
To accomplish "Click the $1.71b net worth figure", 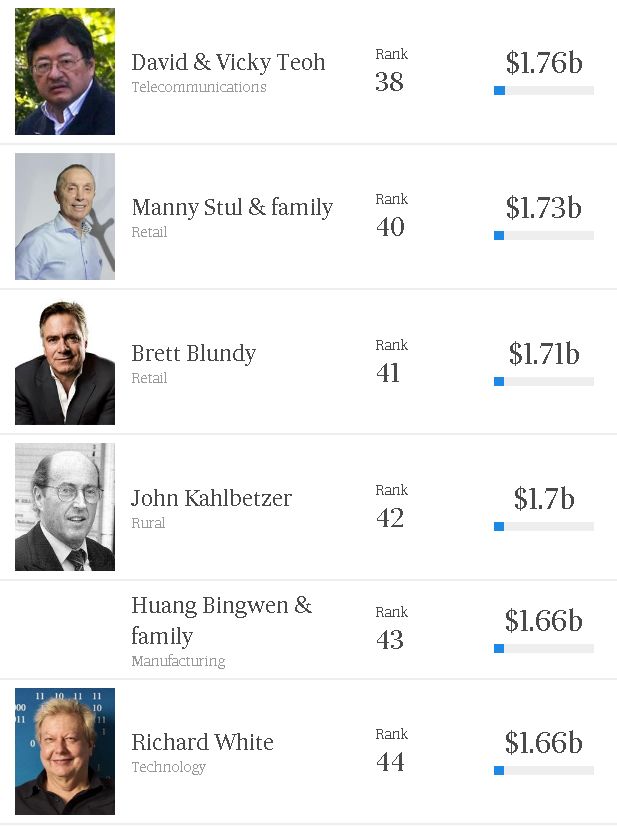I will coord(544,353).
